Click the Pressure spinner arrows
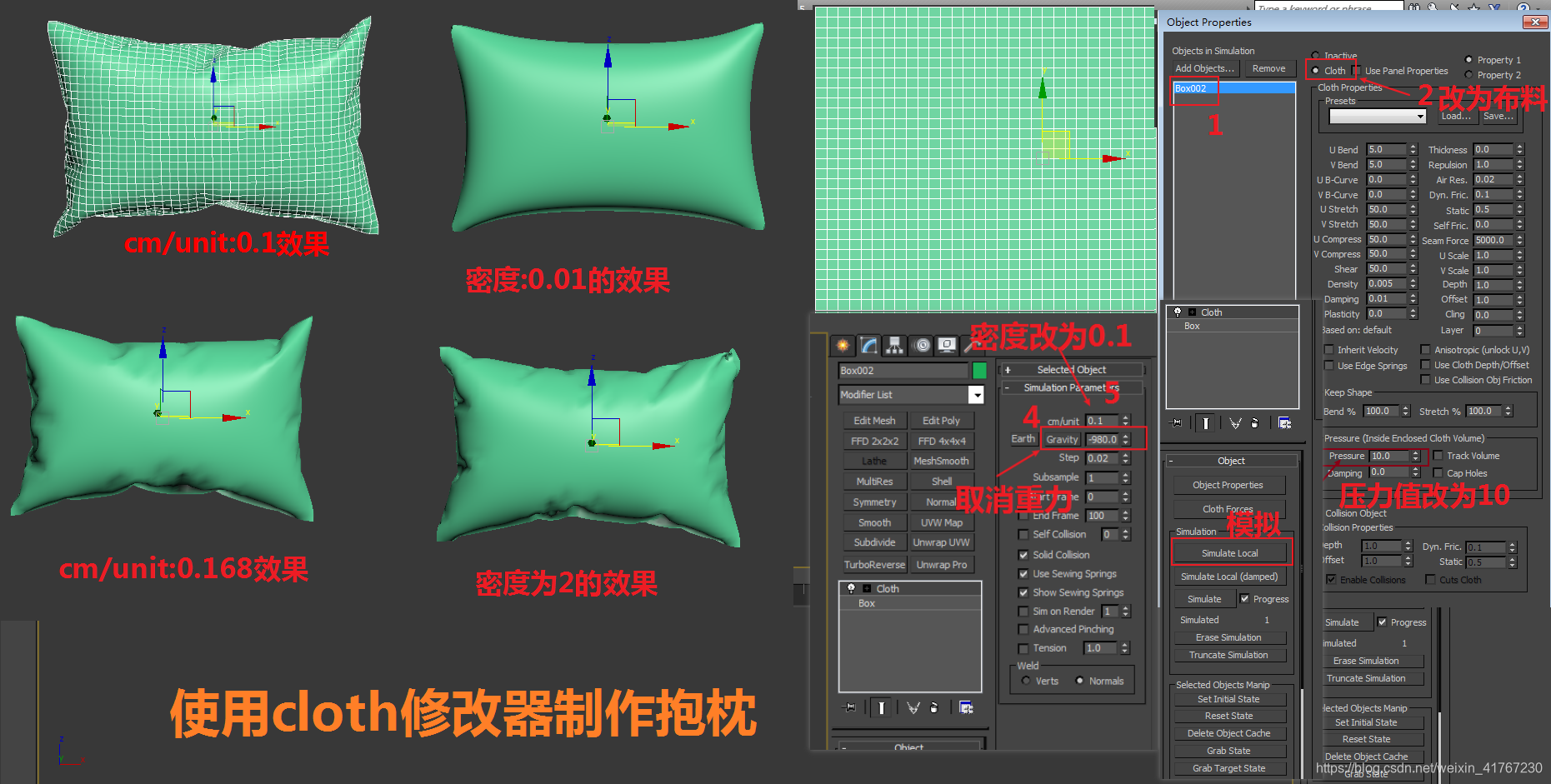This screenshot has width=1551, height=784. point(1415,456)
